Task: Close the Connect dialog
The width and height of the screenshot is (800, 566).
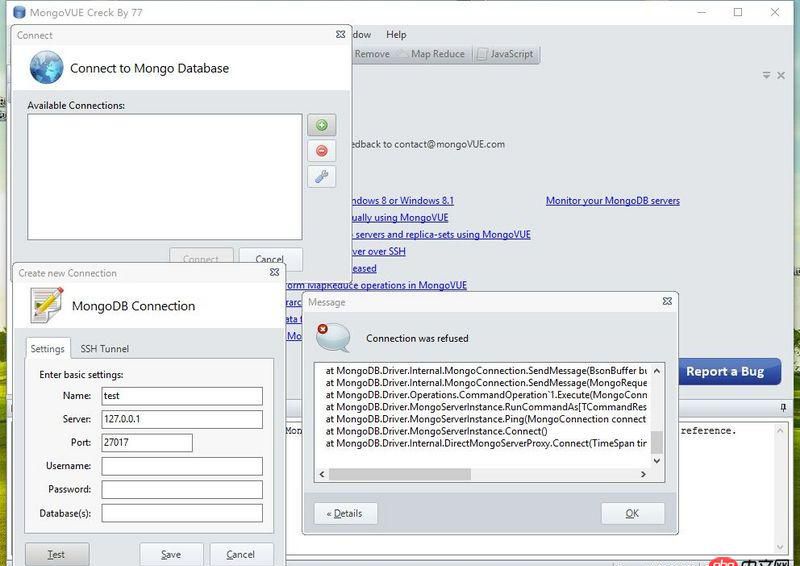Action: click(340, 34)
